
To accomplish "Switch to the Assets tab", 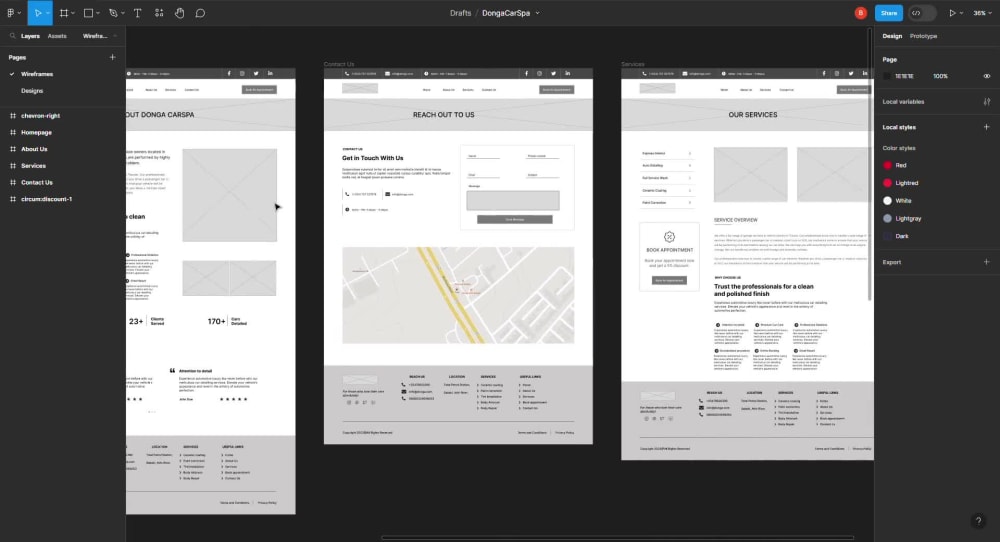I will coord(57,36).
